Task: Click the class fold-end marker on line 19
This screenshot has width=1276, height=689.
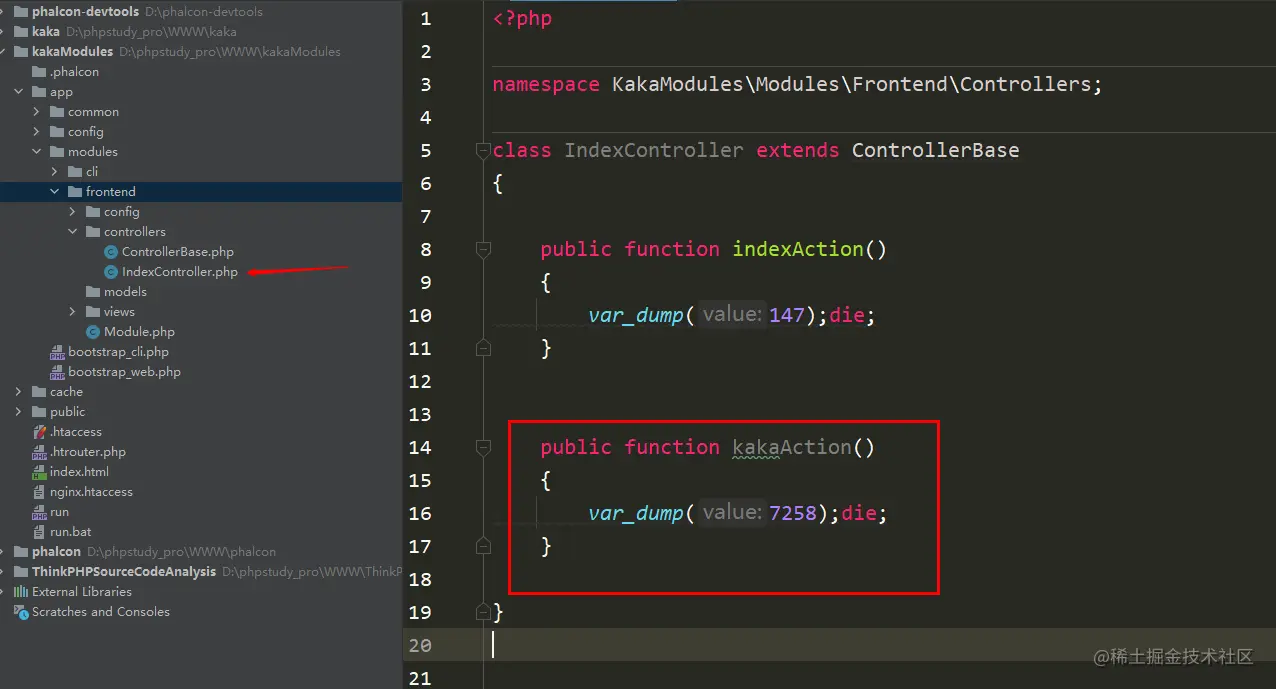Action: [484, 612]
